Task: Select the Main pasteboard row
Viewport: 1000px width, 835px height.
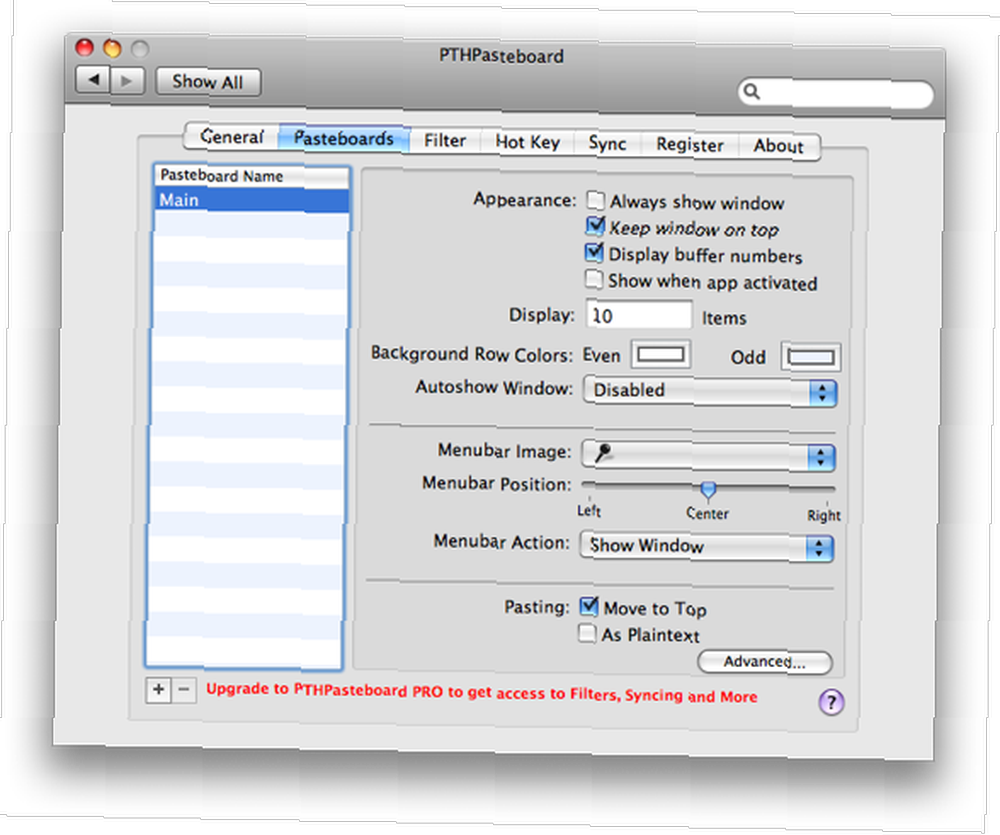Action: click(253, 200)
